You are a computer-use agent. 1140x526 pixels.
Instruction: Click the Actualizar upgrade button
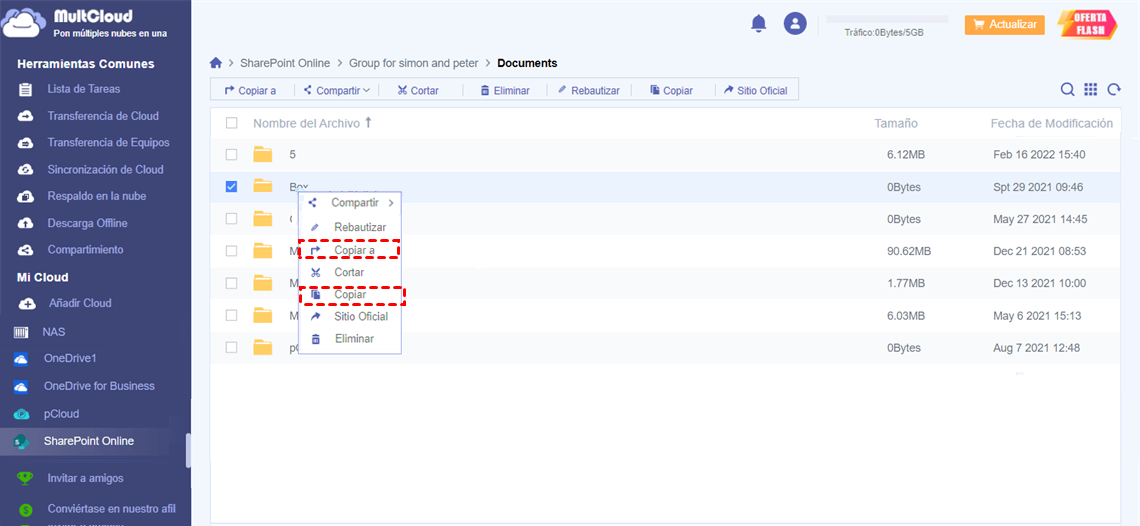(1005, 24)
